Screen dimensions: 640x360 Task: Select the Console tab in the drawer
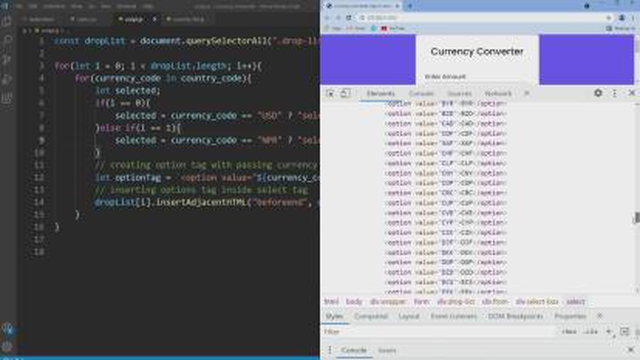point(354,350)
